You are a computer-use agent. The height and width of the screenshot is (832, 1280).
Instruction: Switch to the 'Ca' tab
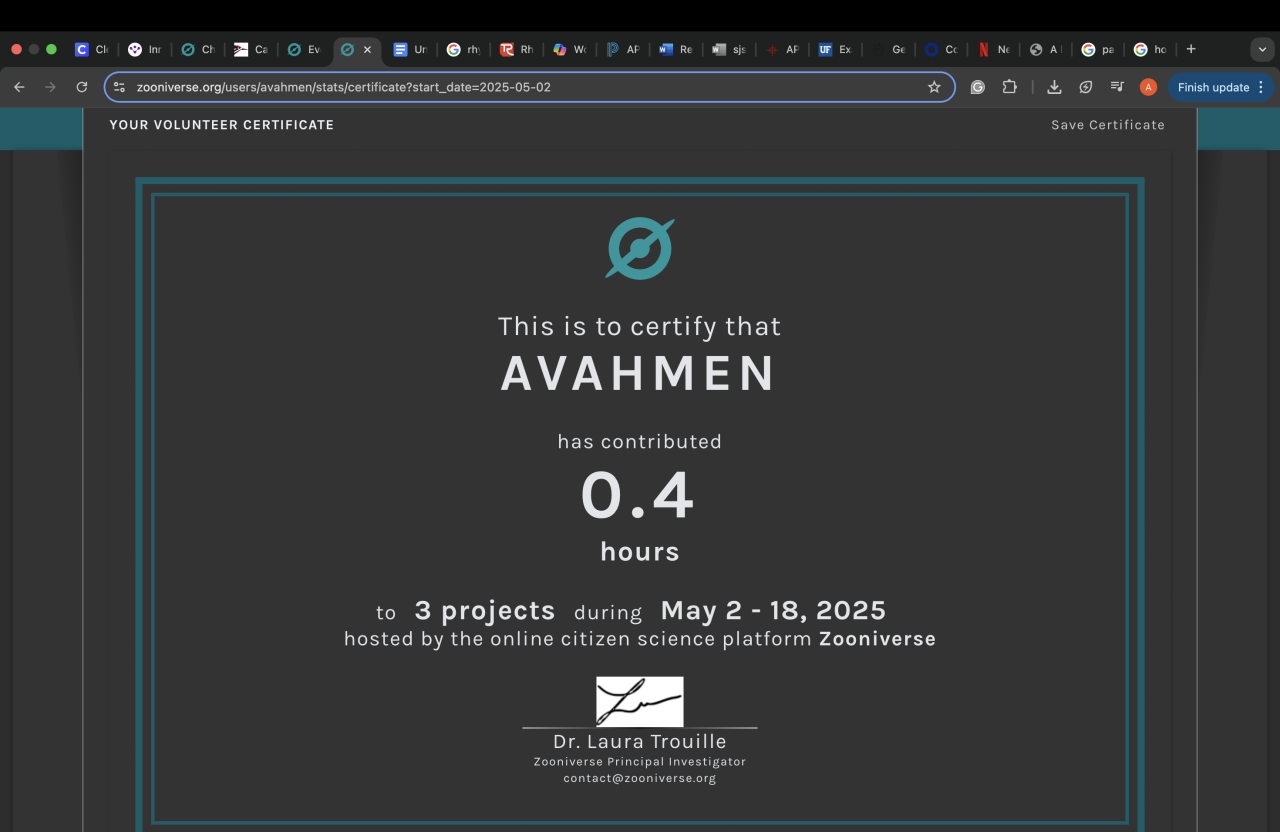tap(251, 49)
